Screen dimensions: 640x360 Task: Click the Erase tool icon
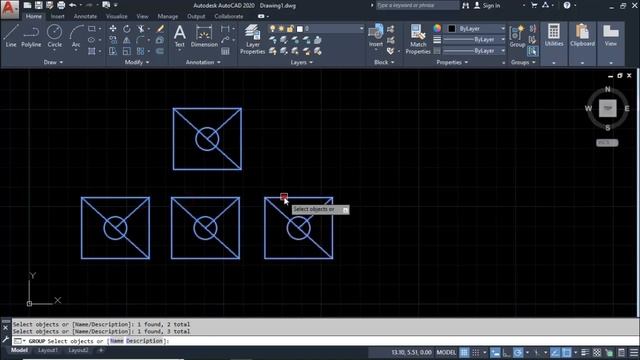[160, 29]
